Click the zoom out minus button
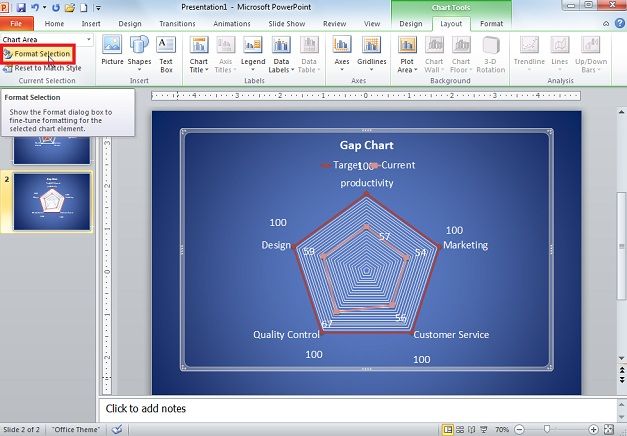 [x=519, y=430]
